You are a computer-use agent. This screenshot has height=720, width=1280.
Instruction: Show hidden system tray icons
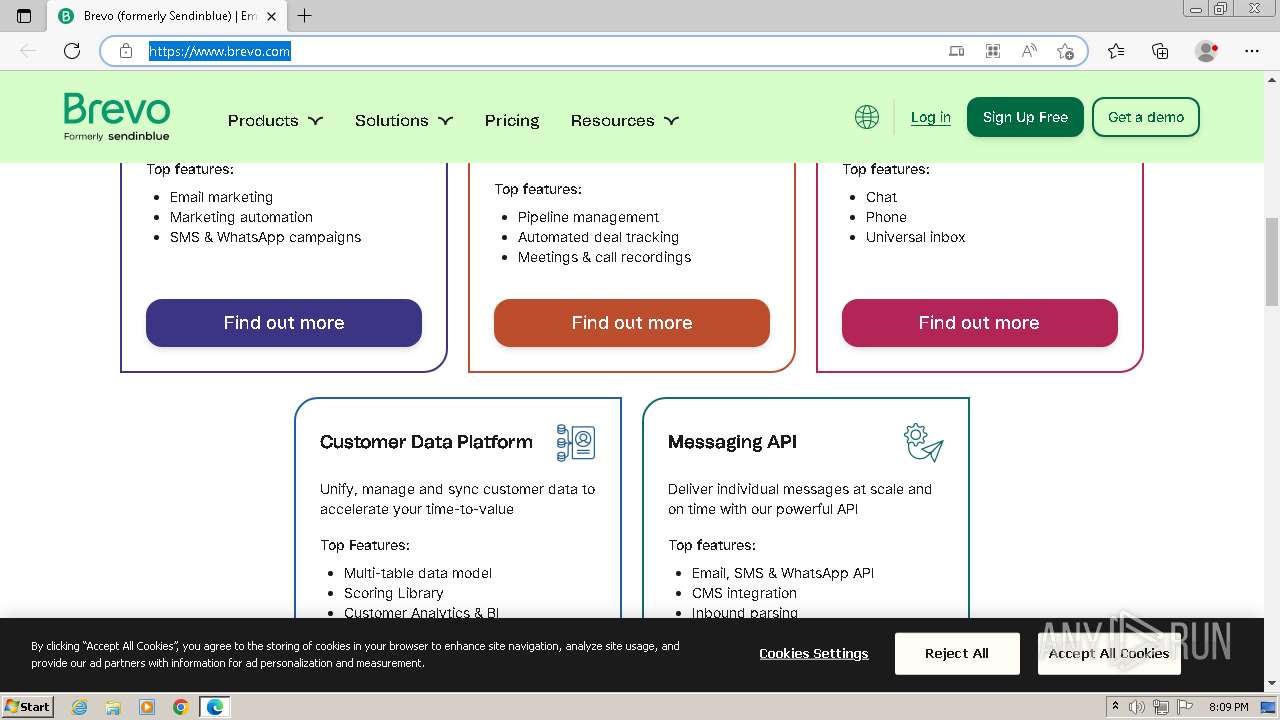[1116, 707]
